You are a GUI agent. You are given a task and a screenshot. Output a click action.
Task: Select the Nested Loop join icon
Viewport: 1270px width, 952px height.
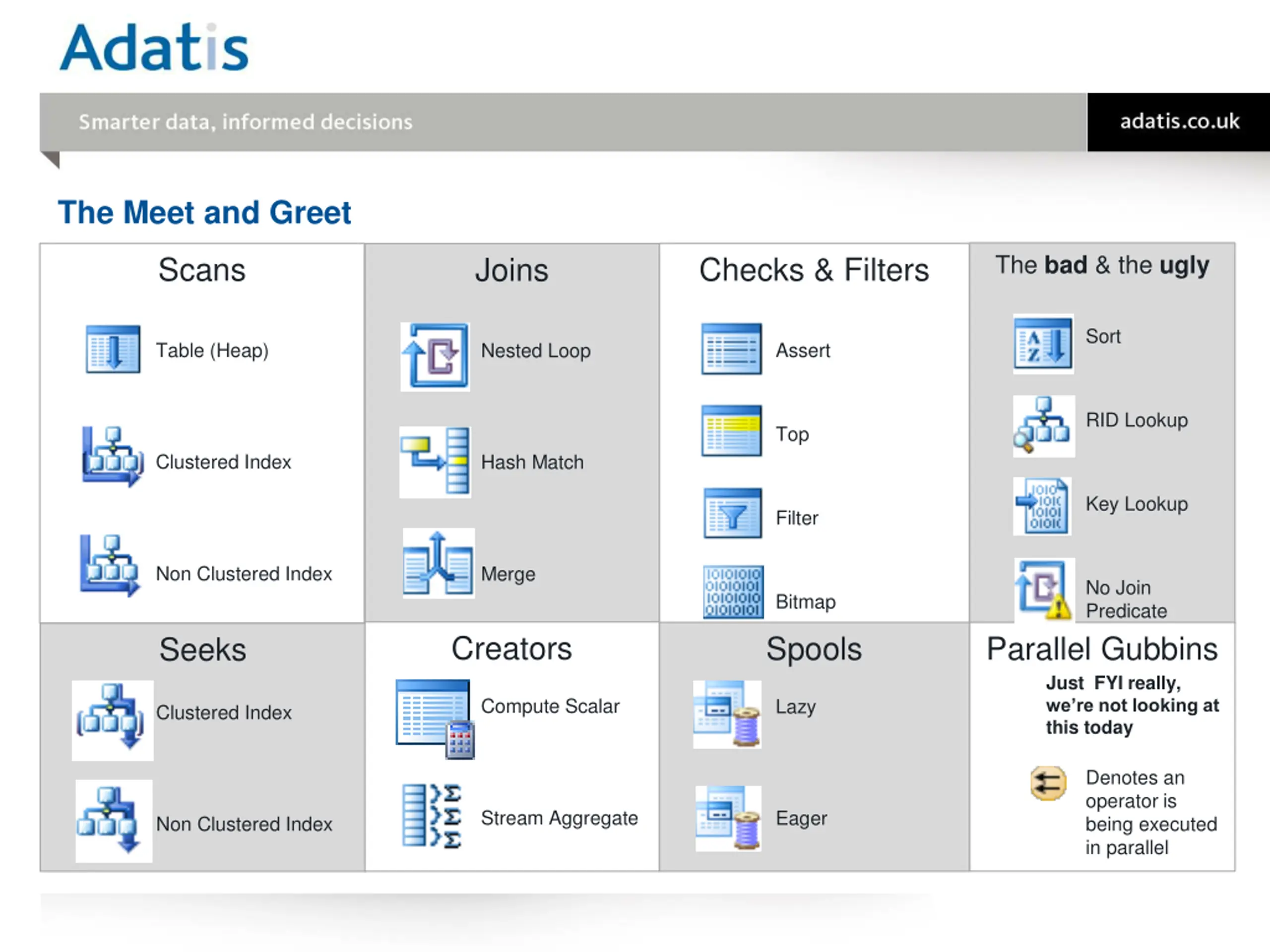tap(435, 357)
